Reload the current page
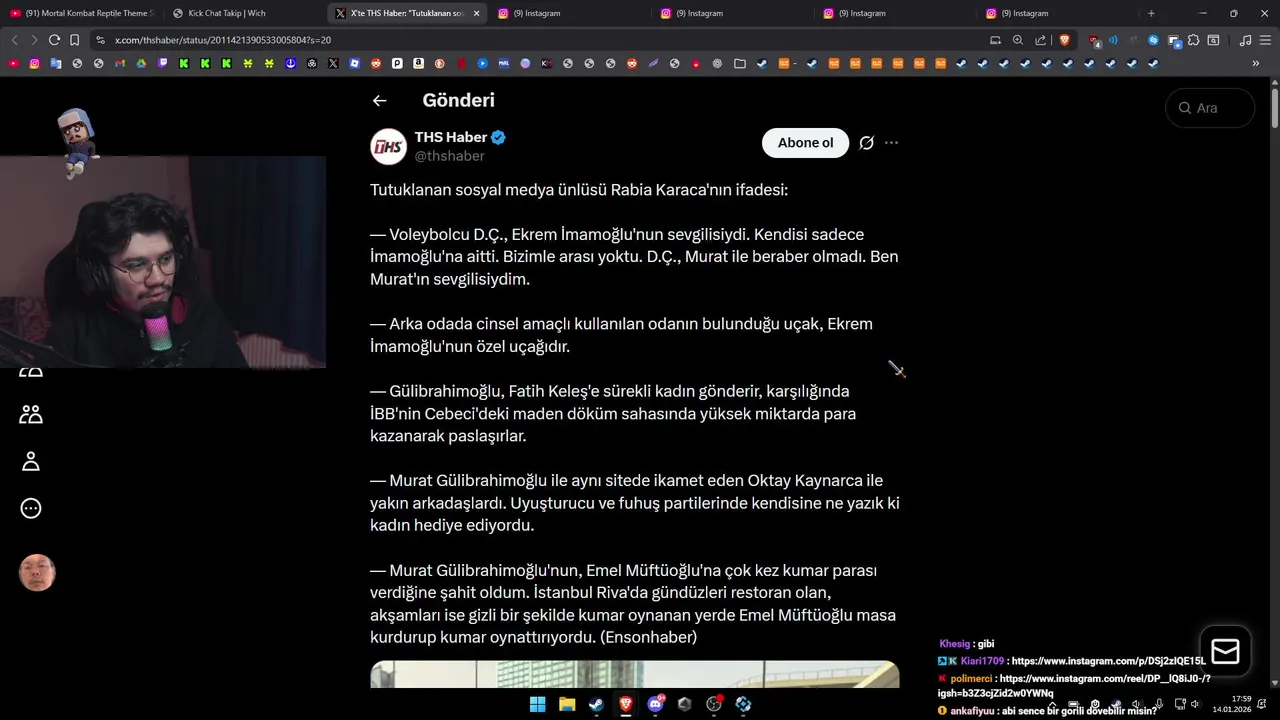This screenshot has width=1280, height=720. pos(54,40)
